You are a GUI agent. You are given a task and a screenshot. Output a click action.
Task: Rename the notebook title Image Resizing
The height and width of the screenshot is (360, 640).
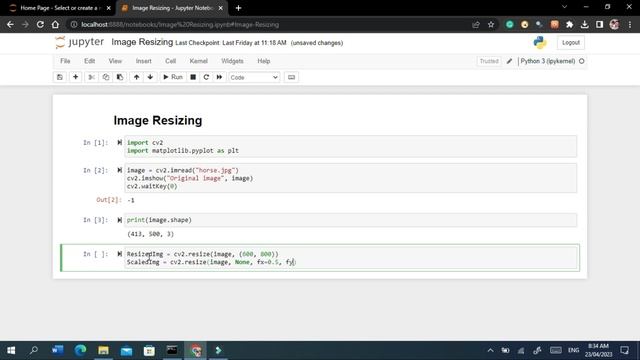coord(142,42)
